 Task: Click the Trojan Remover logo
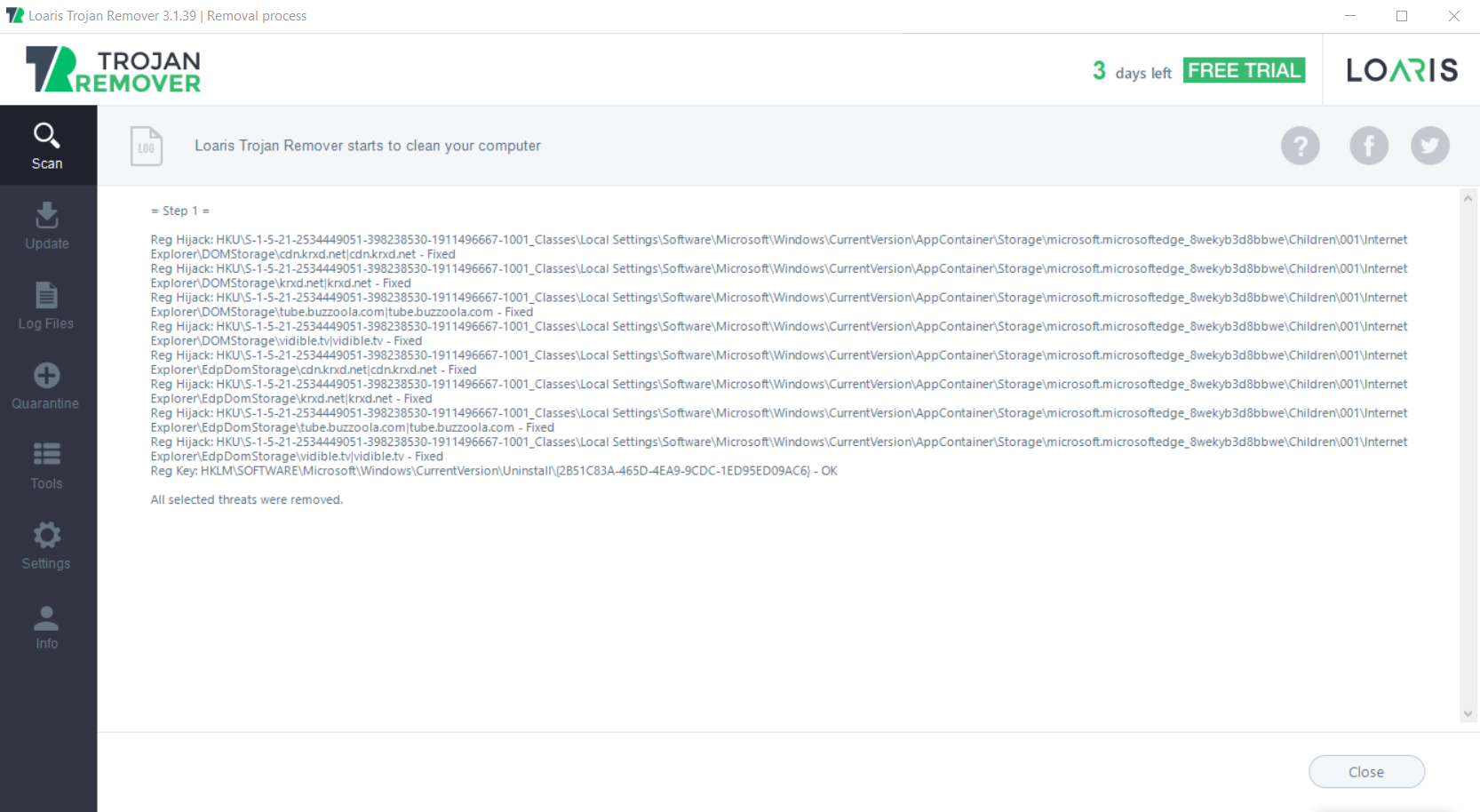pyautogui.click(x=113, y=69)
